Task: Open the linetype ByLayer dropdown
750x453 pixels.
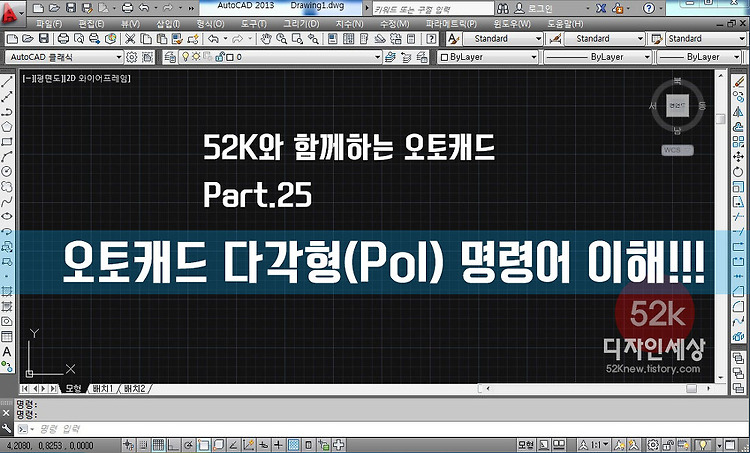Action: 597,57
